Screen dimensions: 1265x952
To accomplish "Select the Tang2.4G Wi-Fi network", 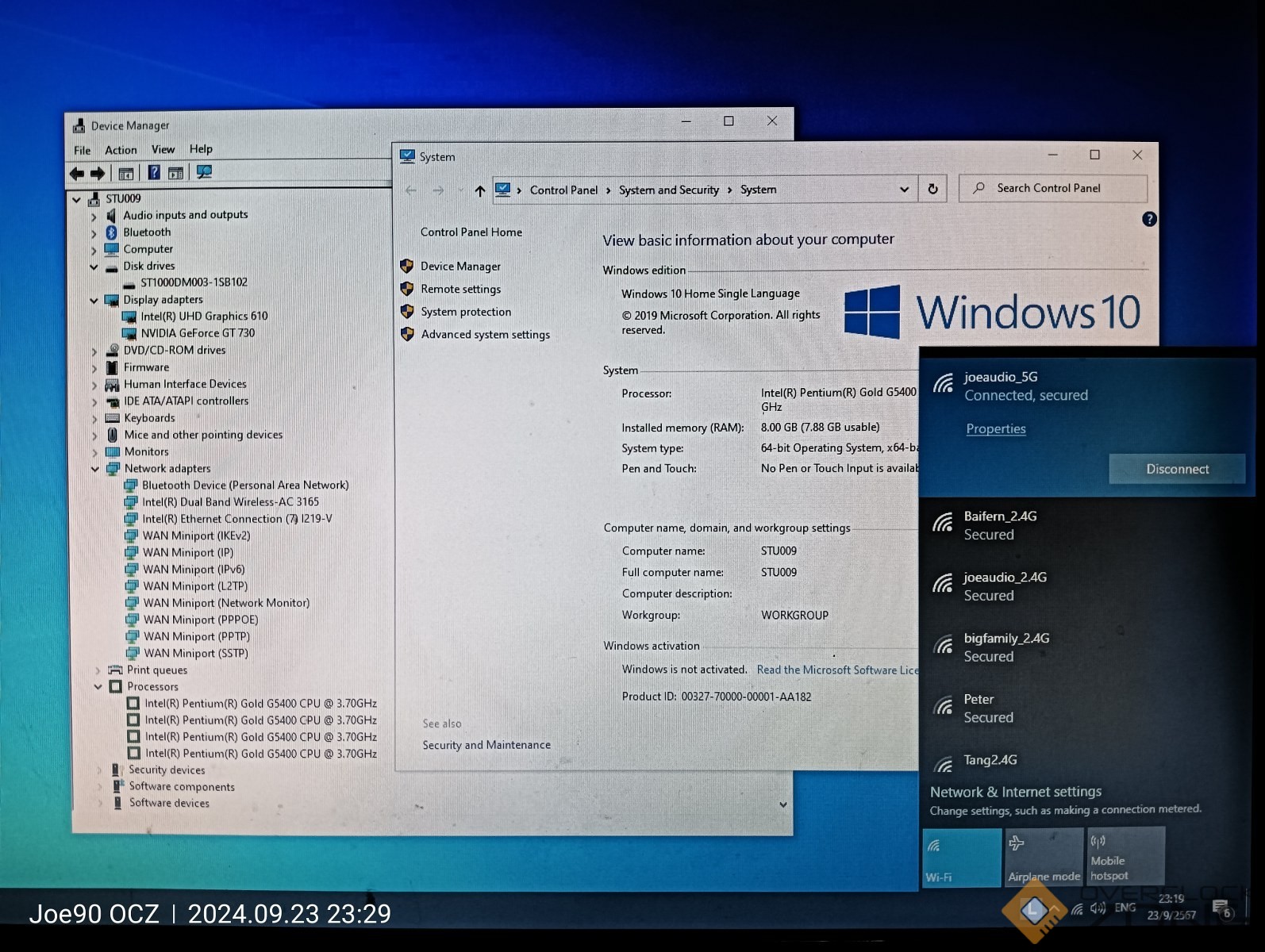I will pyautogui.click(x=1087, y=762).
